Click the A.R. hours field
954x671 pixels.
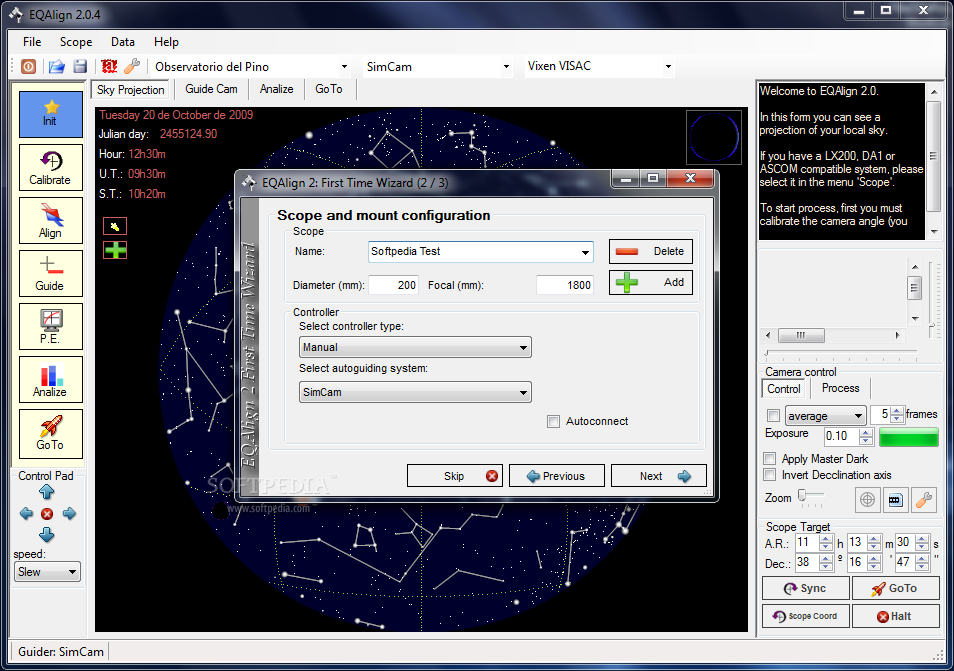pyautogui.click(x=807, y=543)
